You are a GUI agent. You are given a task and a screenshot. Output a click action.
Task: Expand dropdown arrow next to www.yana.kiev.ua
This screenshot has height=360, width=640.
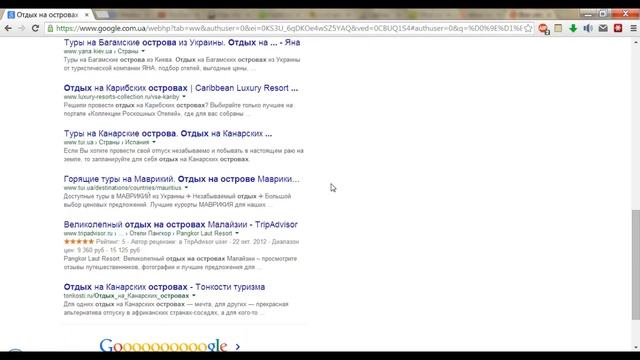[143, 51]
